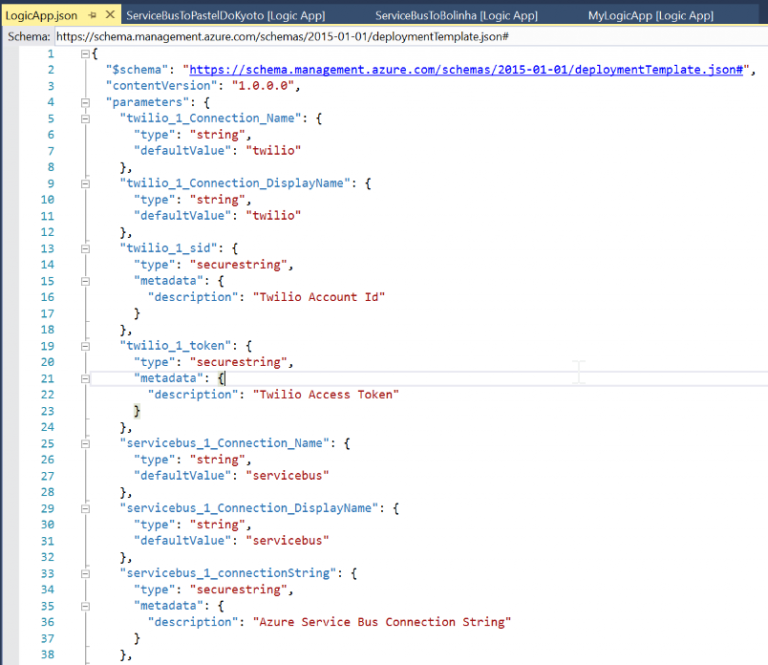Click "Azure Service Bus Connection String" value
This screenshot has width=768, height=665.
(x=382, y=622)
